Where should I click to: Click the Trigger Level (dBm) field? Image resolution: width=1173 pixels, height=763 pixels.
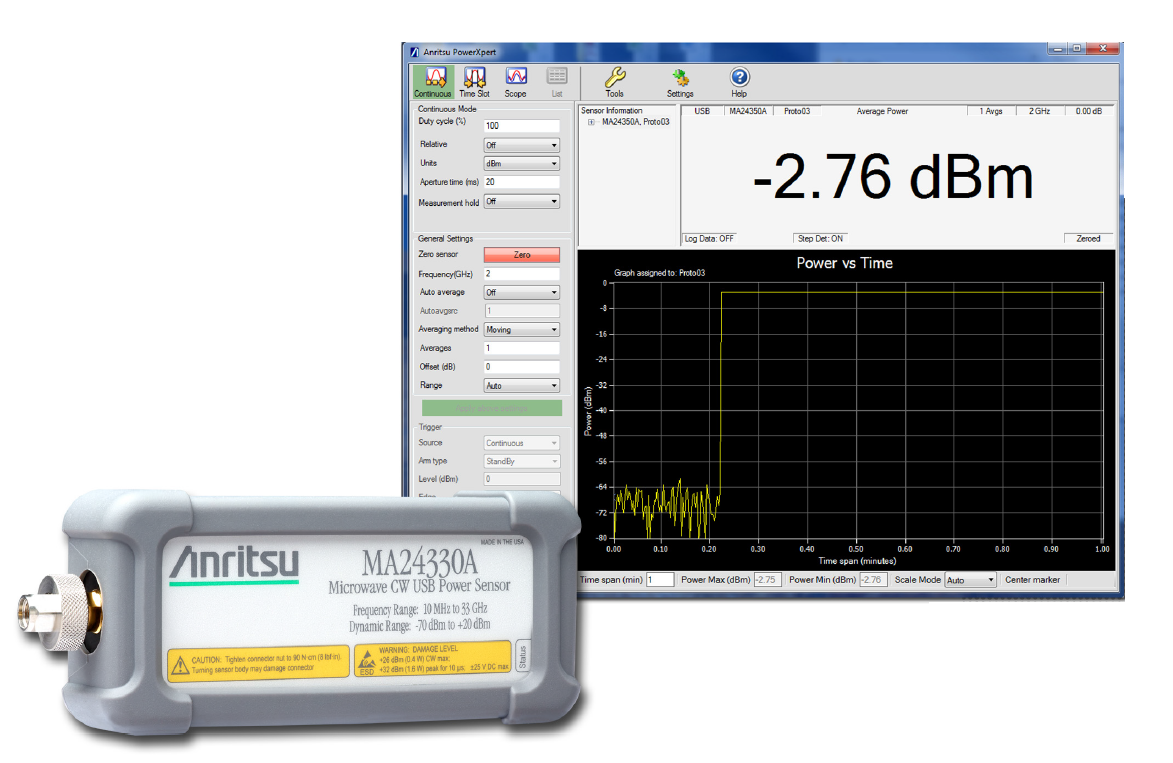point(521,479)
